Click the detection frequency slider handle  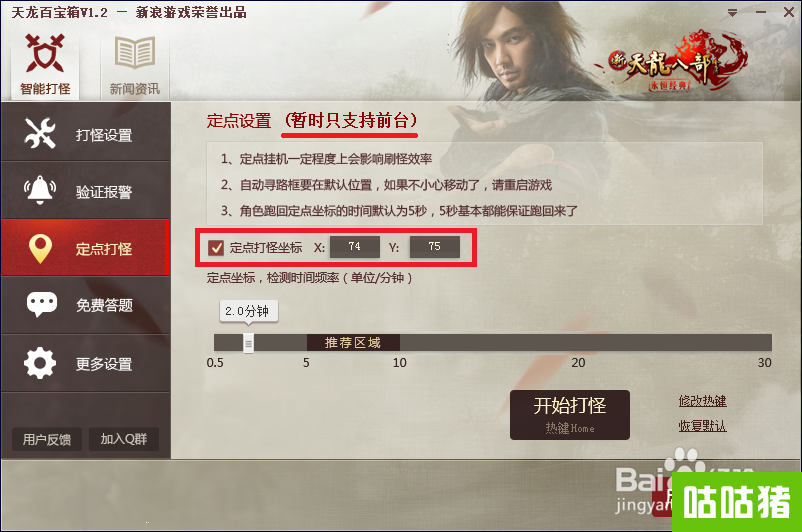coord(249,343)
